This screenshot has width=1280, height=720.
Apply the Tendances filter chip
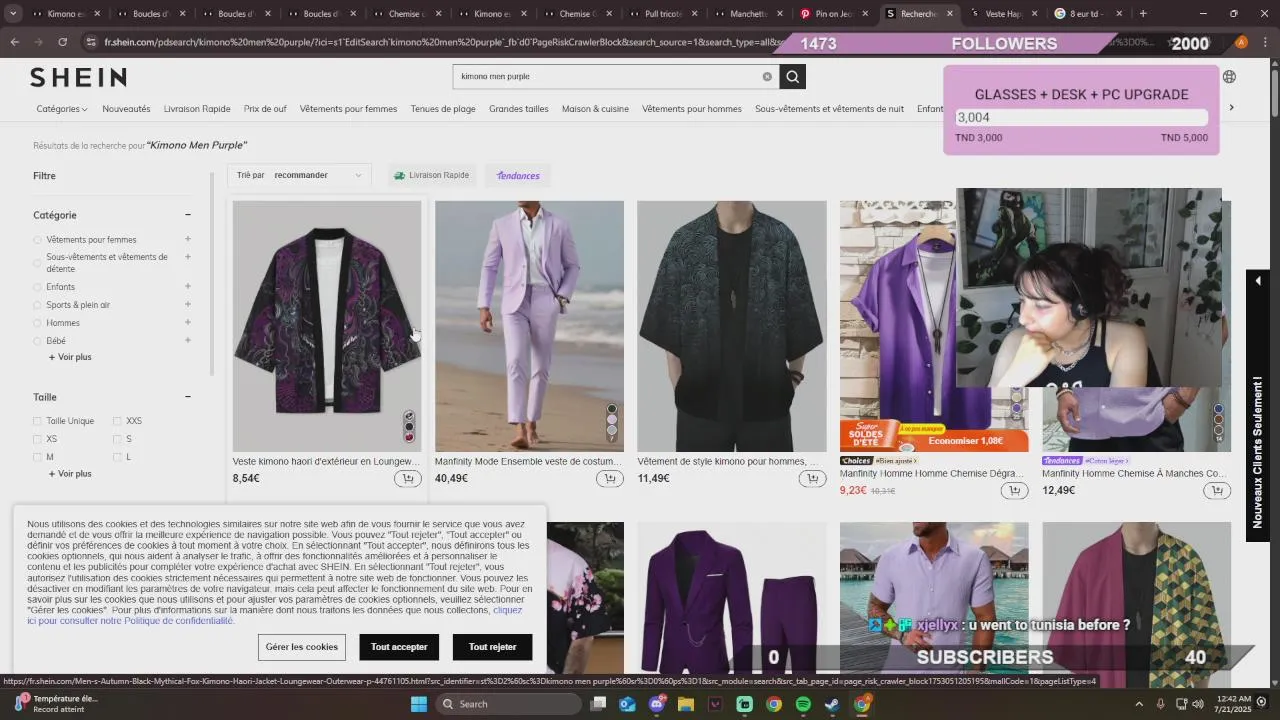(x=518, y=175)
